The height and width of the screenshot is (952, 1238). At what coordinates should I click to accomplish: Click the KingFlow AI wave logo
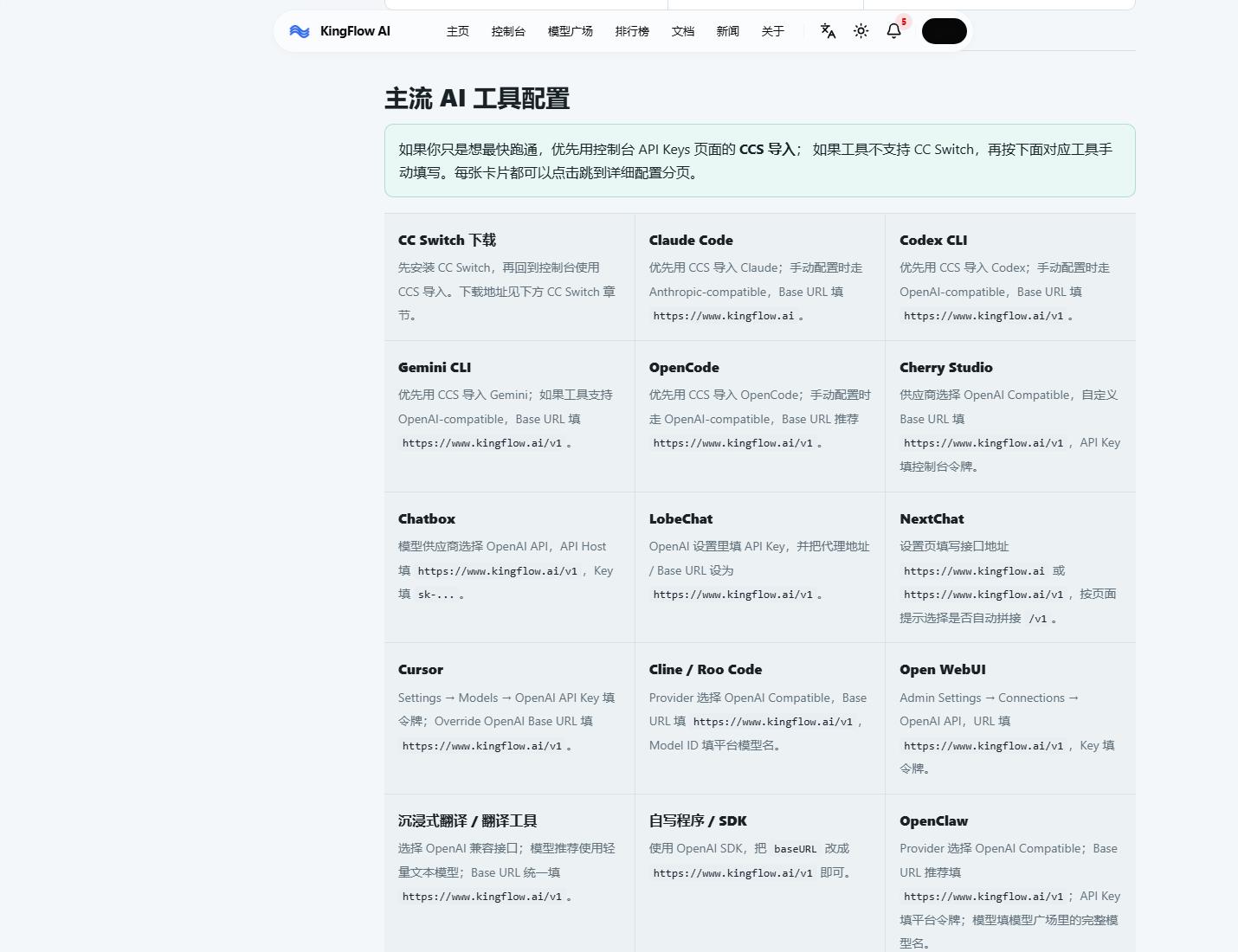(300, 31)
